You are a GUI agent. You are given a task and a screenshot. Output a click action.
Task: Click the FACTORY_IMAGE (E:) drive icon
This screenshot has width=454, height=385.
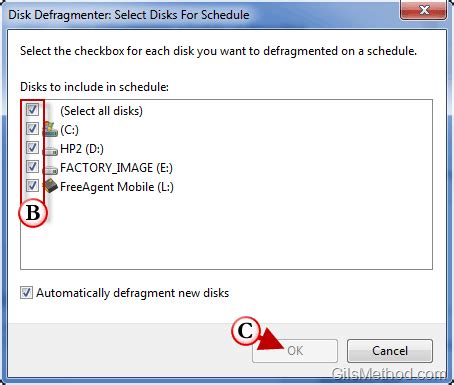point(50,170)
